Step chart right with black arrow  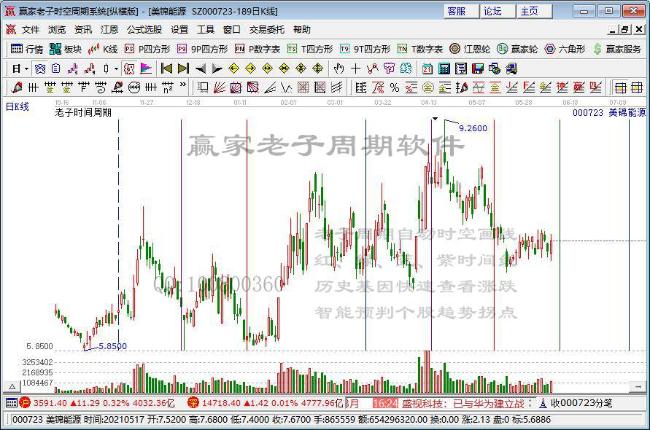217,68
